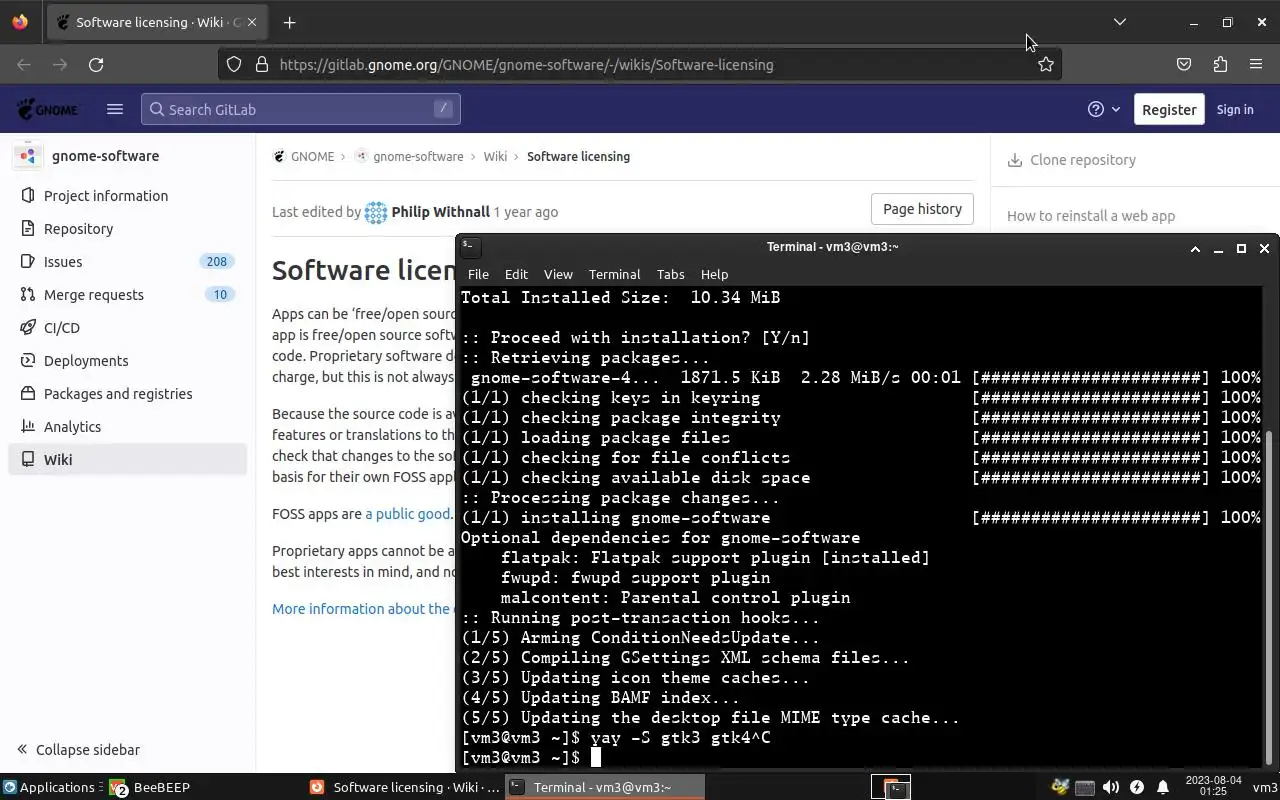Open the Firefox Pocket save icon
This screenshot has height=800, width=1280.
[1184, 64]
